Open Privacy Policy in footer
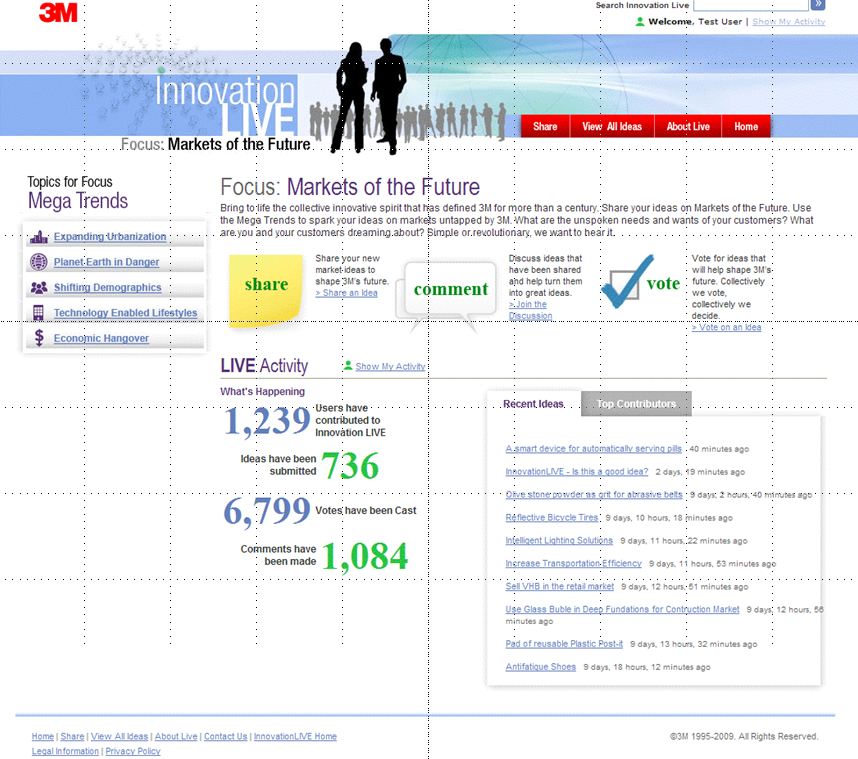 pyautogui.click(x=133, y=751)
